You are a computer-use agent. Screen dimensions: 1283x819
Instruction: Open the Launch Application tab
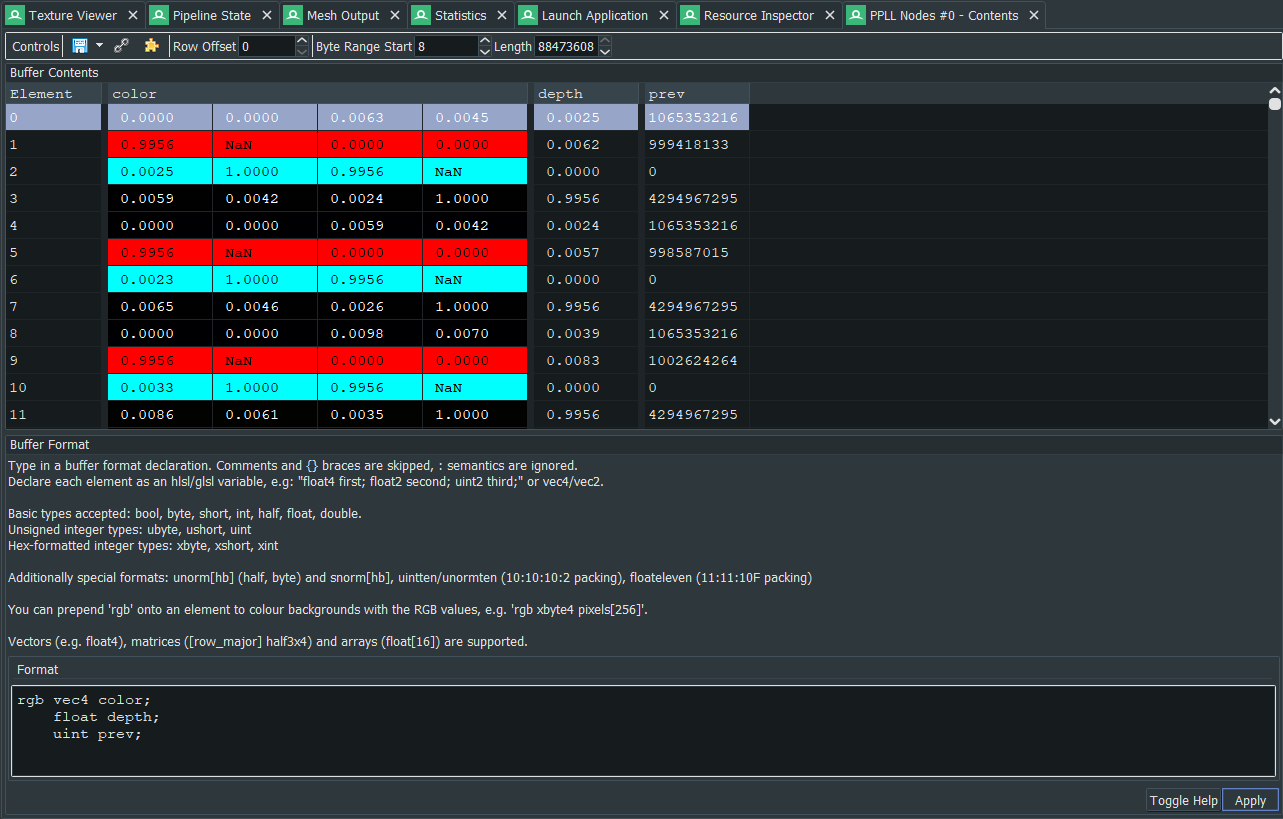coord(594,16)
